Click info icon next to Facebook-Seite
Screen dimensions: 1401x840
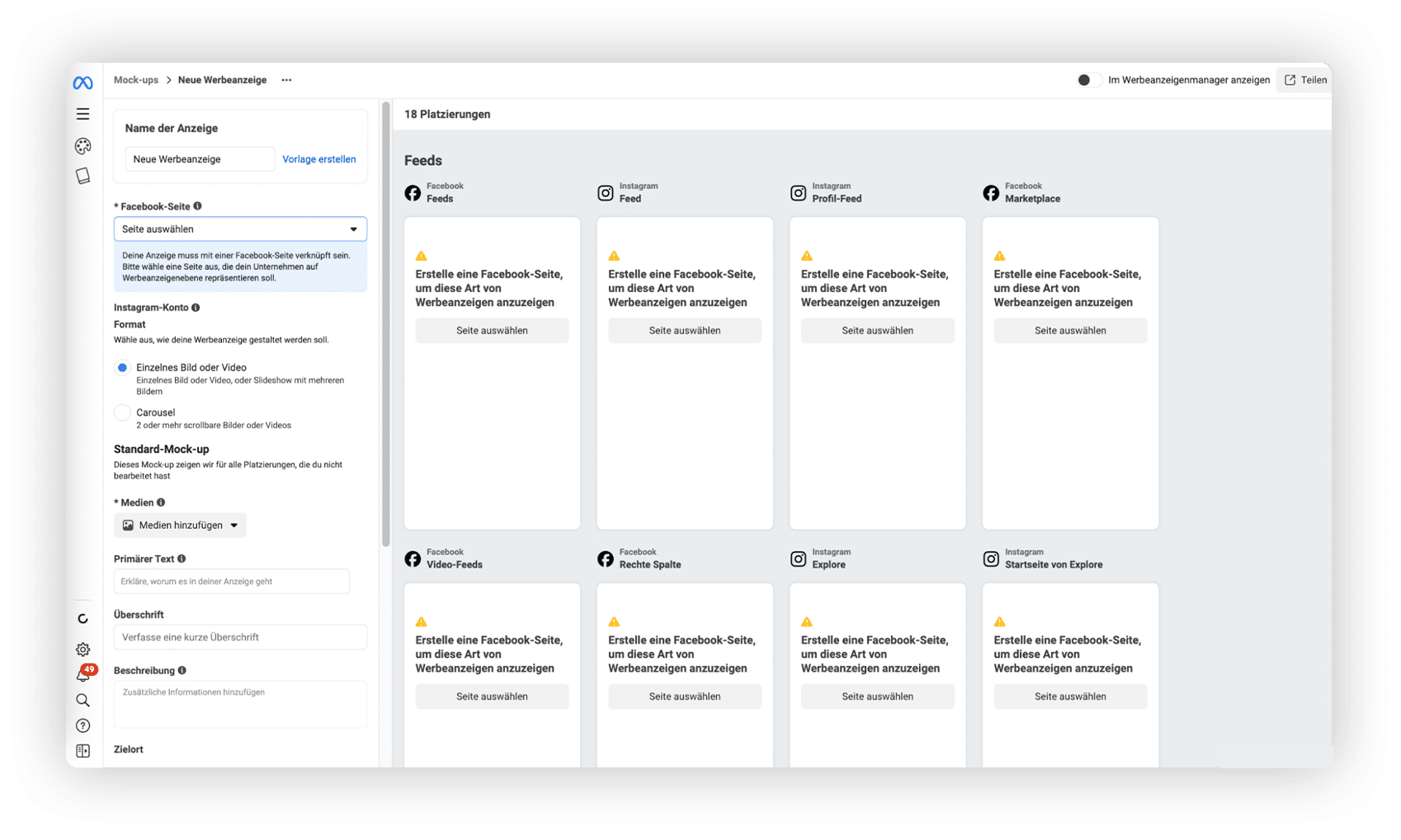197,206
